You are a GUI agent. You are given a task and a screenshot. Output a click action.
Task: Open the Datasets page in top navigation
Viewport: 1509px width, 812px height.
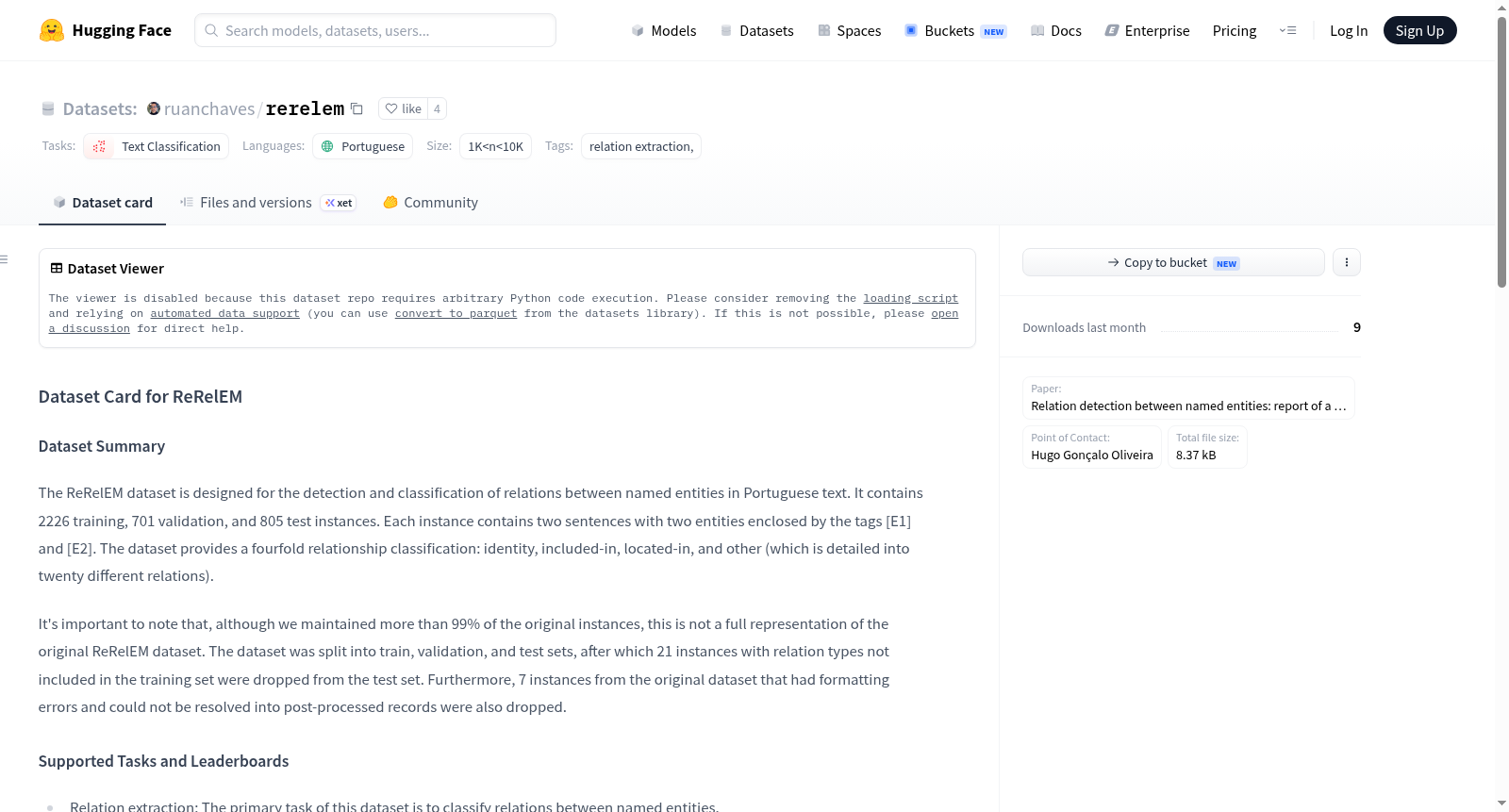click(x=757, y=31)
